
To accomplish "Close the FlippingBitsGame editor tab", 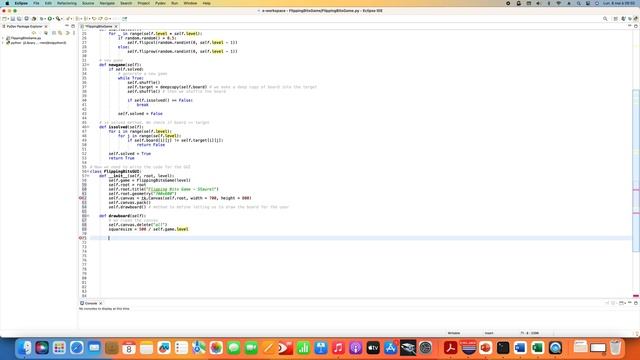I will pyautogui.click(x=116, y=27).
